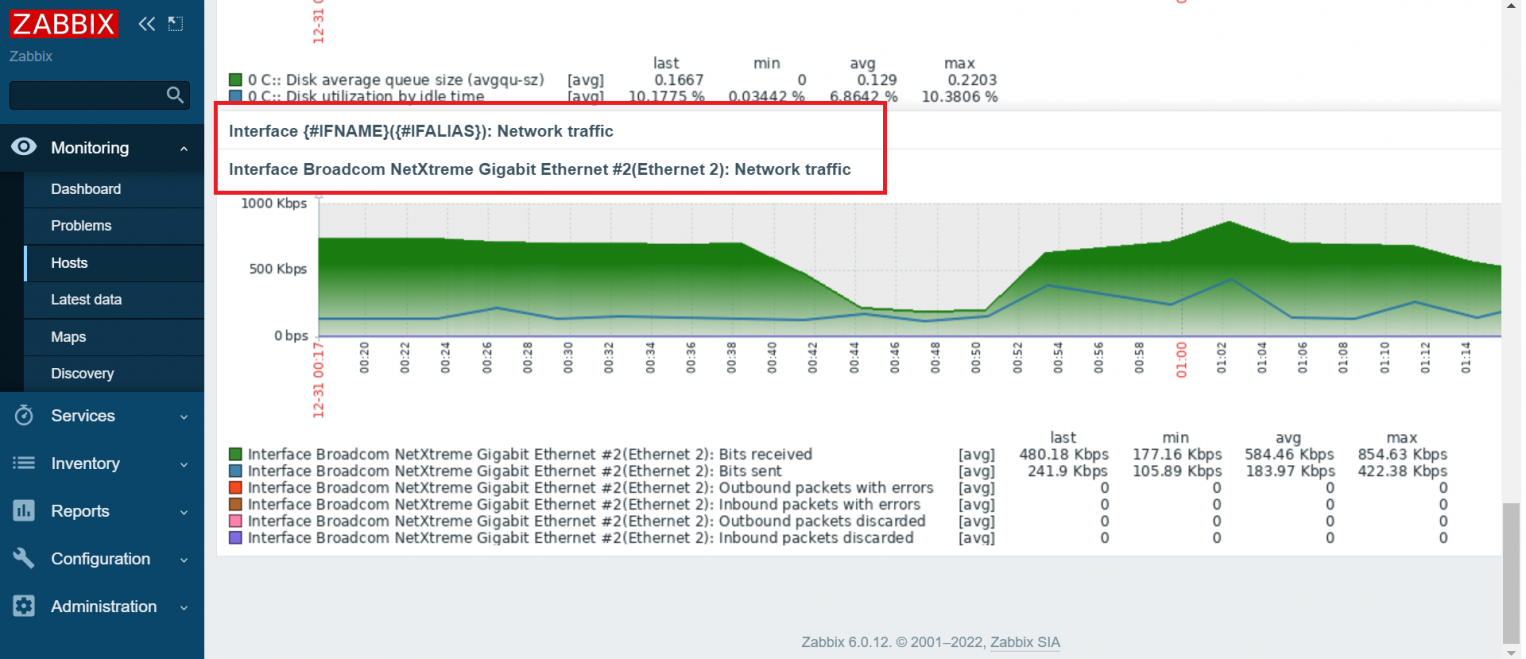Click the '0.2203' max value

[973, 80]
